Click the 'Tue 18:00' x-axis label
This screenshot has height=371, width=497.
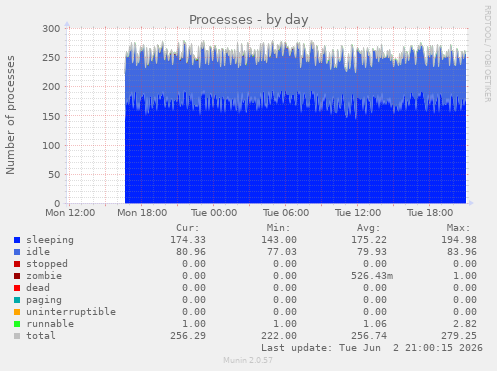[430, 213]
